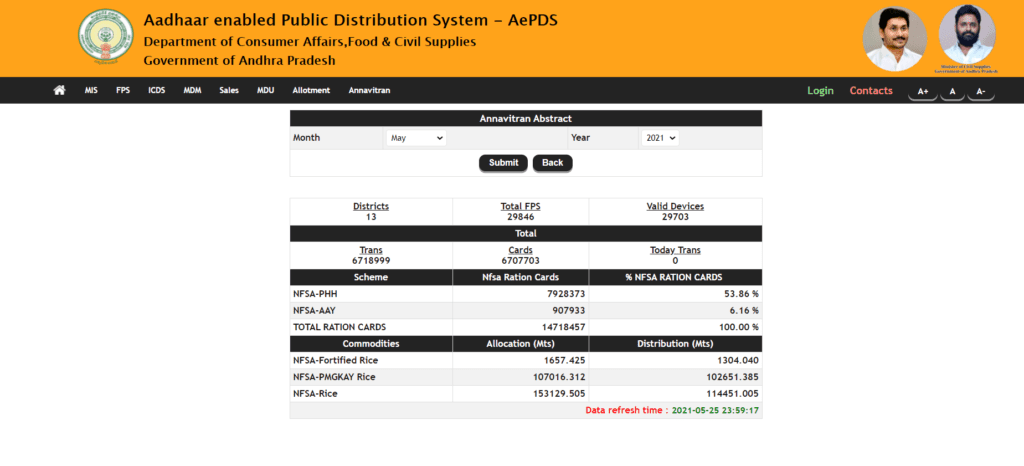Click NFSA-PHH ration cards value 7928373
Viewport: 1024px width, 466px height.
566,294
